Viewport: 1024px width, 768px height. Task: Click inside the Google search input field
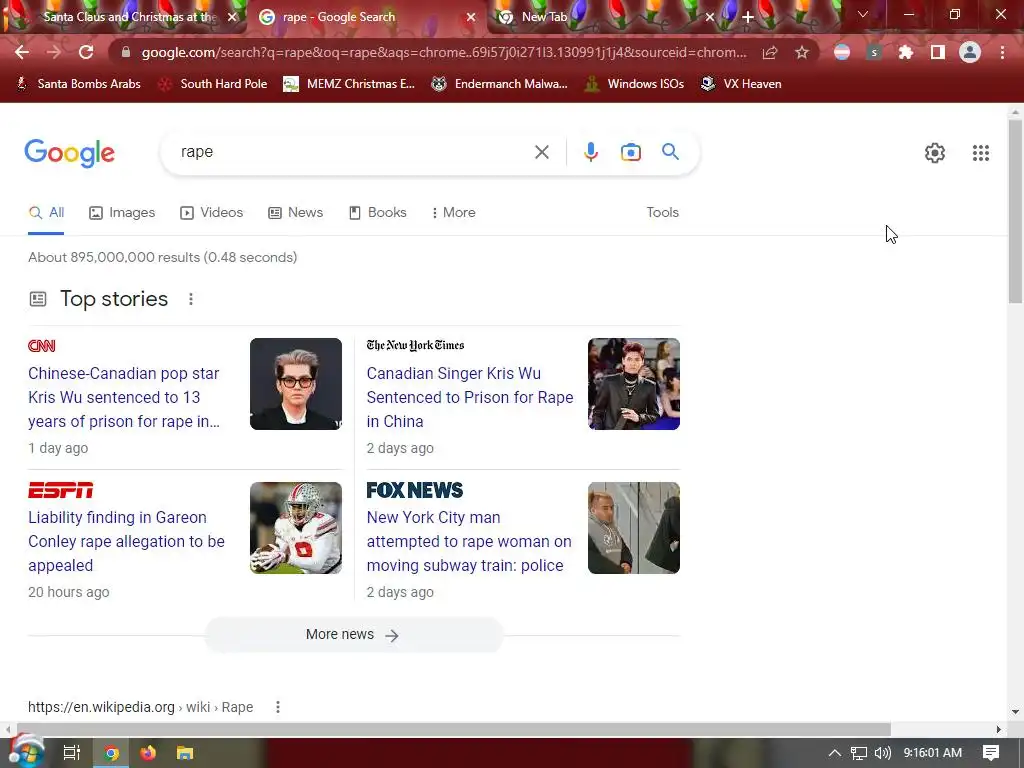pyautogui.click(x=353, y=152)
